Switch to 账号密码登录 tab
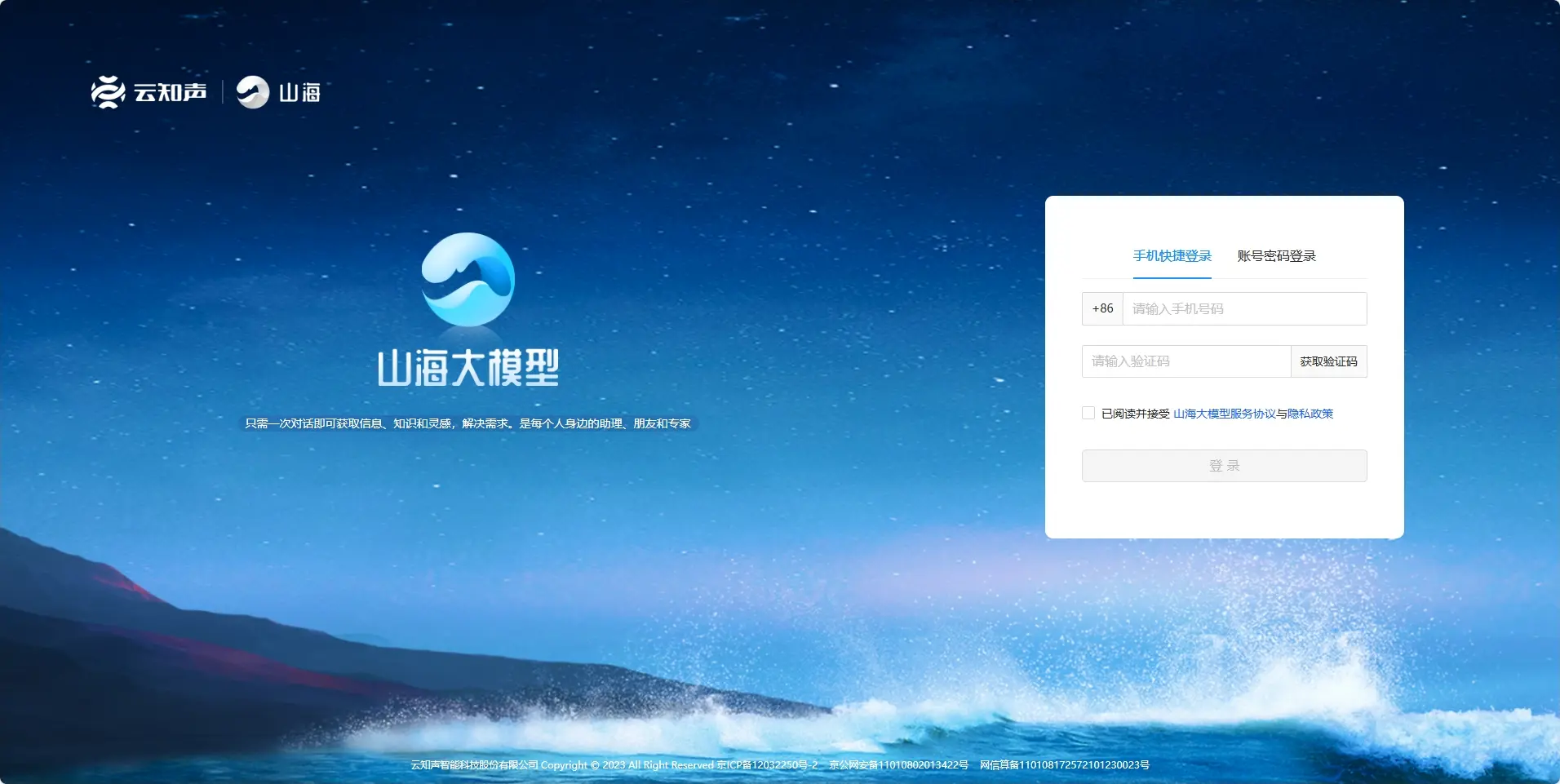Screen dimensions: 1560x784 click(1276, 256)
